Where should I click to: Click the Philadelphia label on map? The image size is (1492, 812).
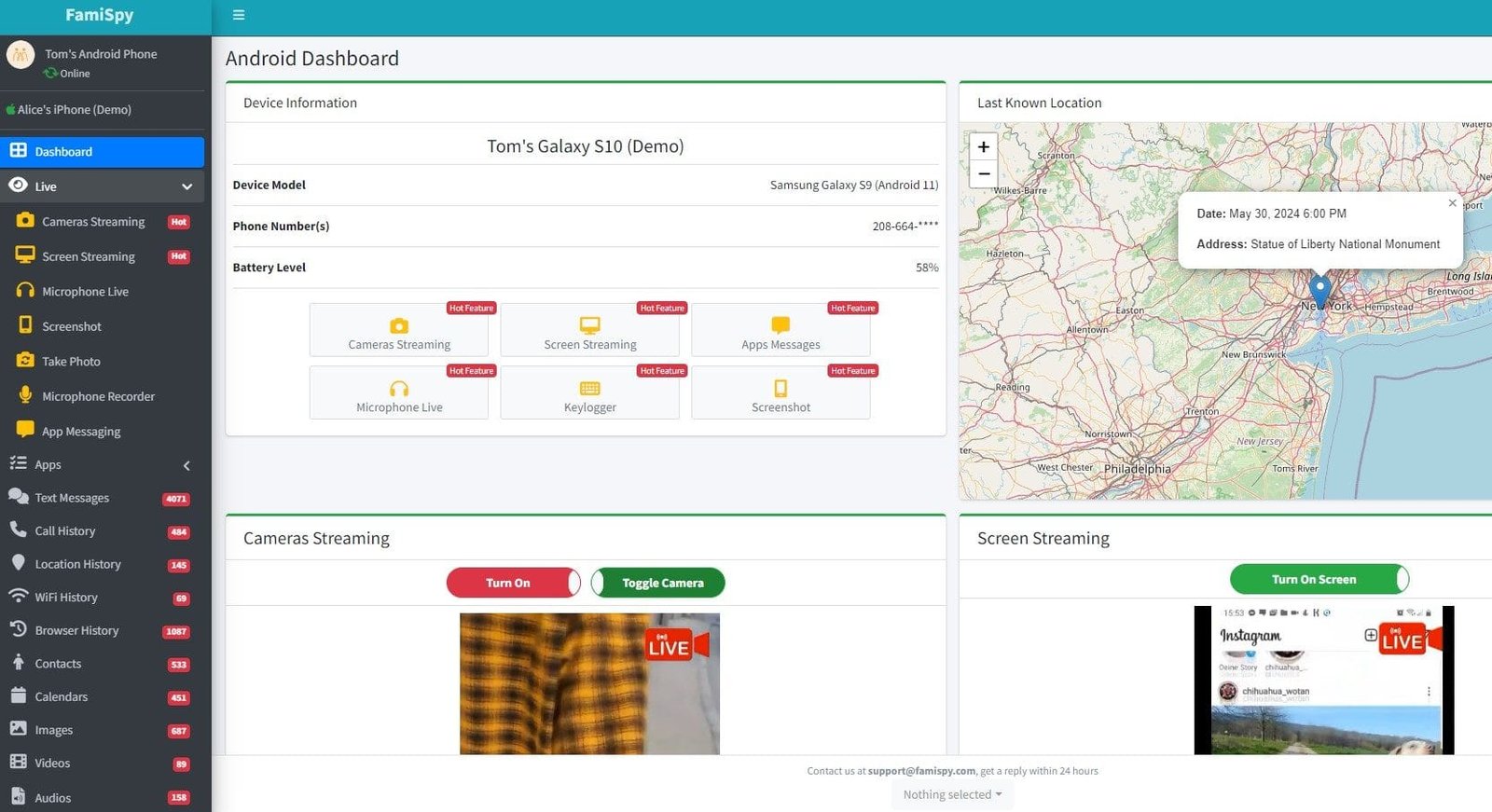pos(1138,469)
